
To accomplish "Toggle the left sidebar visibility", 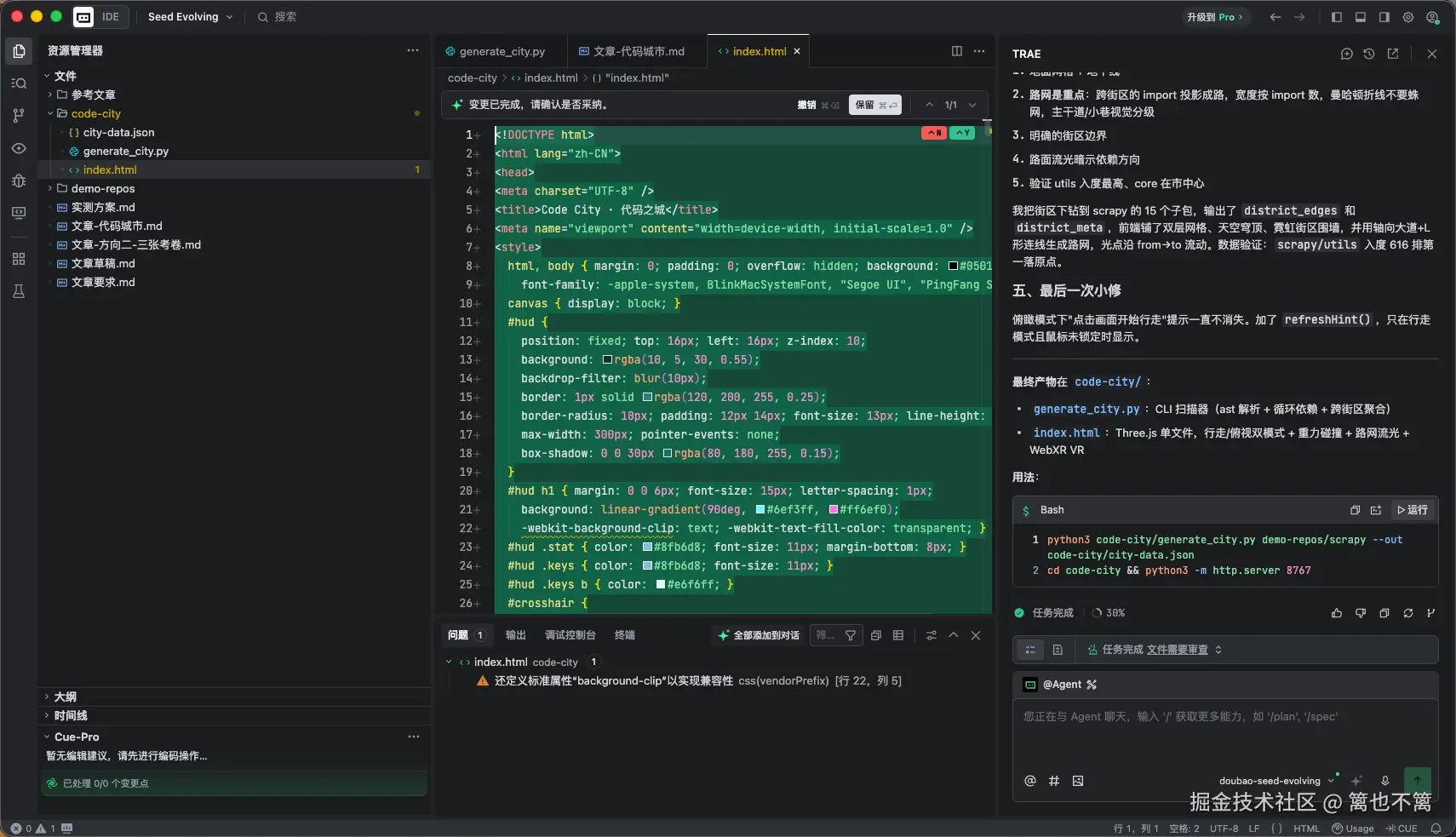I will point(1337,17).
